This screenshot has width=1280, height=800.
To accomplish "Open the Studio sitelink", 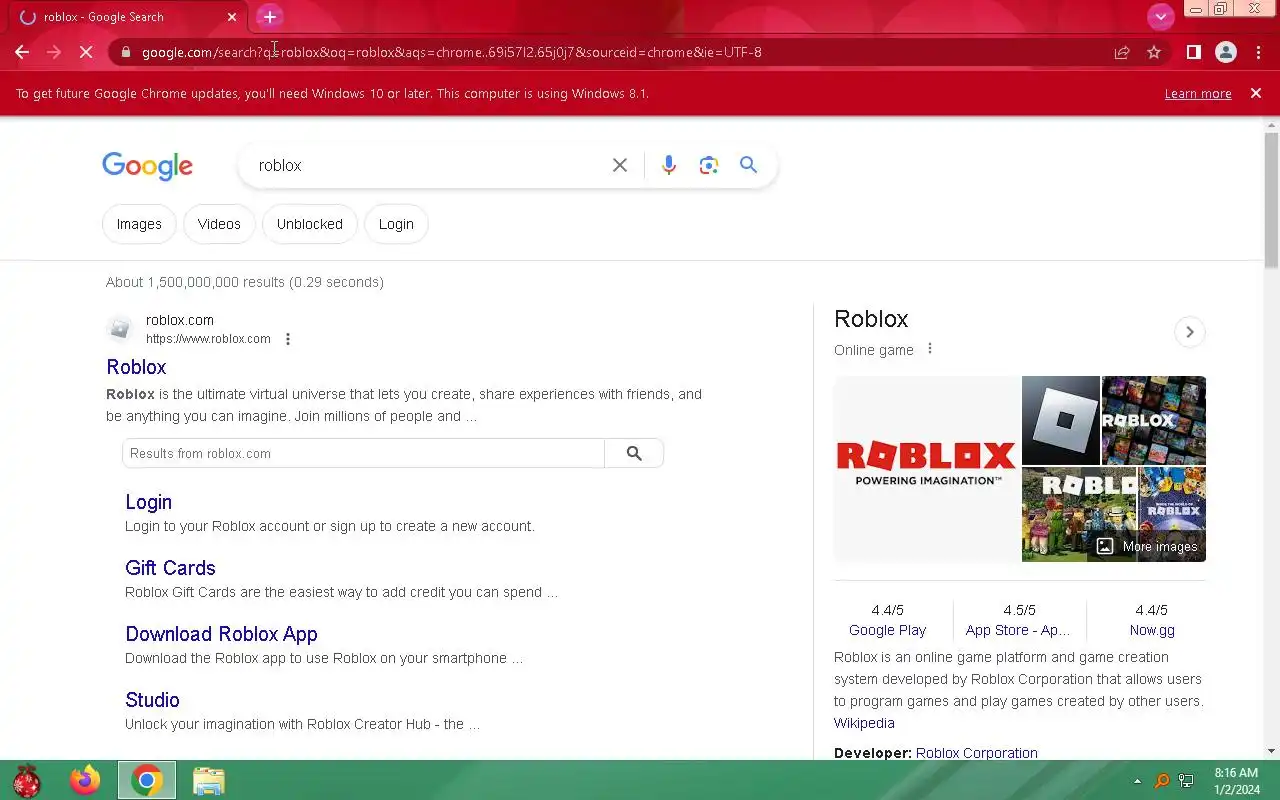I will pyautogui.click(x=152, y=700).
